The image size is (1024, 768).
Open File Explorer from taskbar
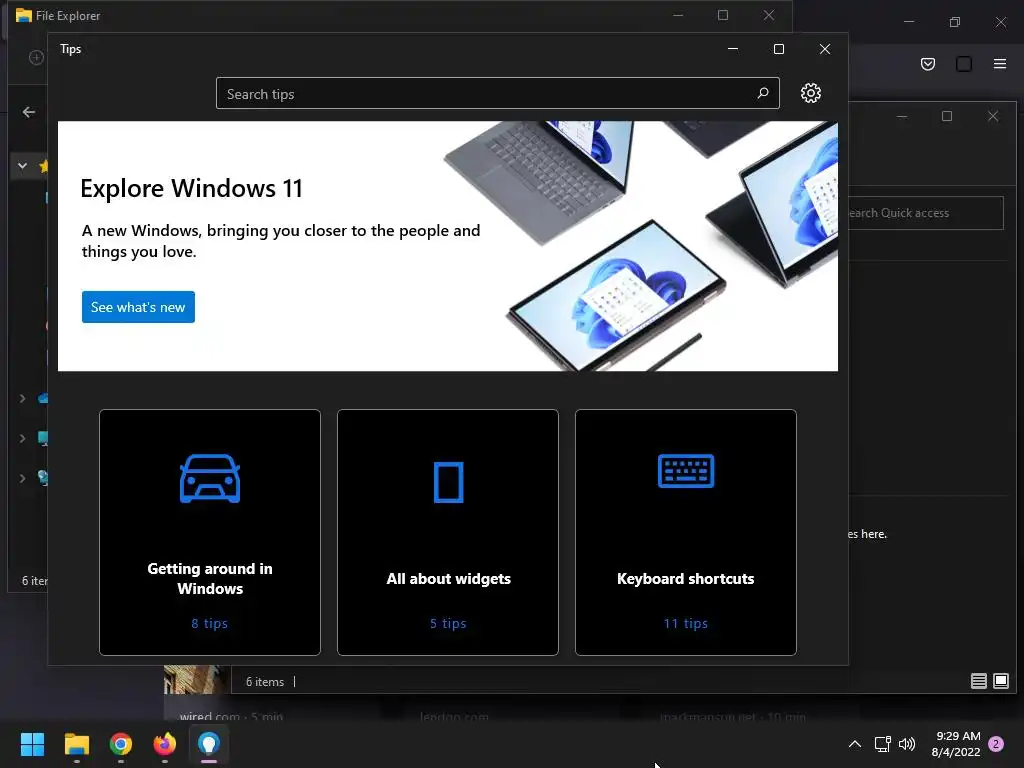click(x=76, y=744)
